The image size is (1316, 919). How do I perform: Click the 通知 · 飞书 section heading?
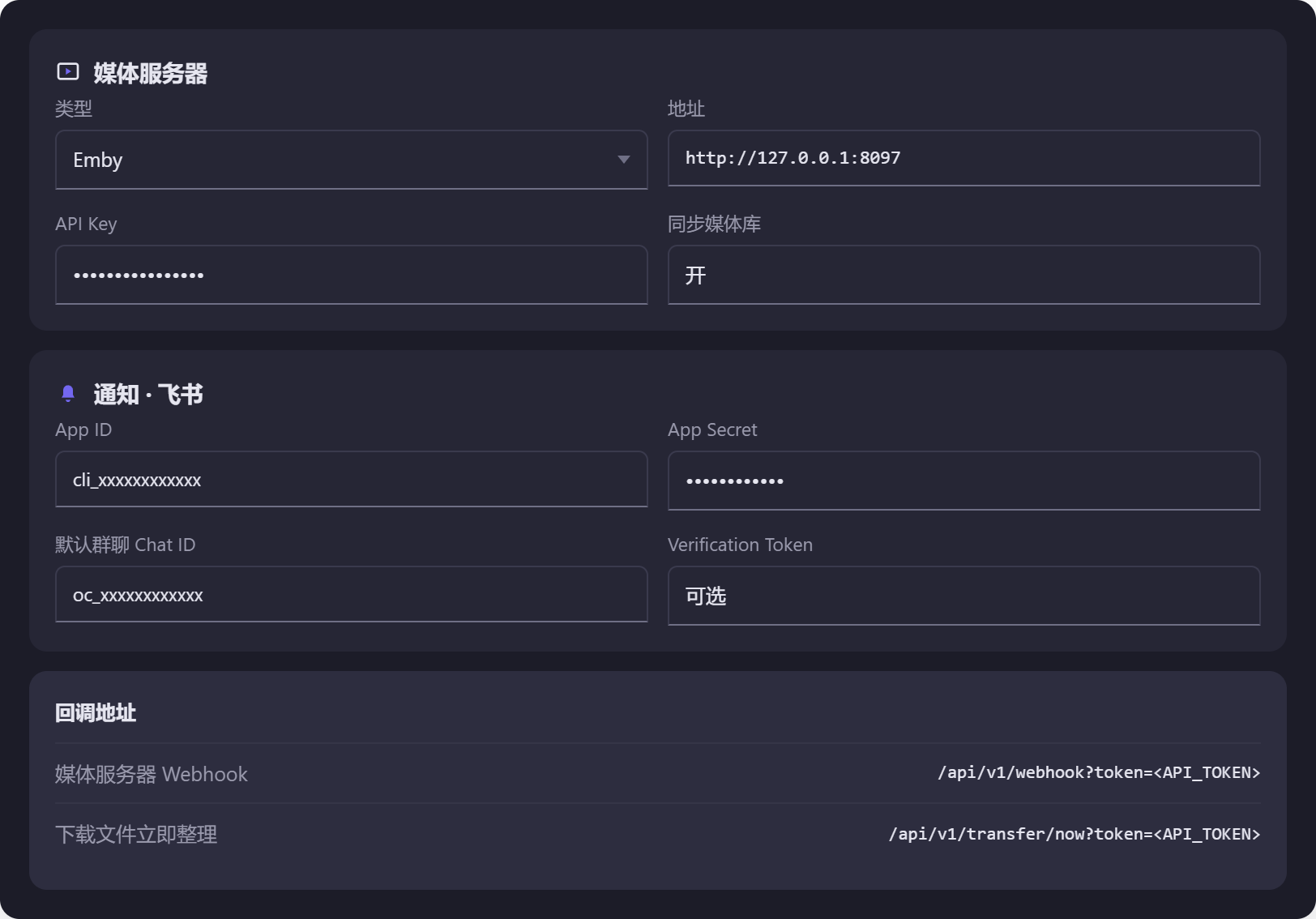(x=148, y=395)
